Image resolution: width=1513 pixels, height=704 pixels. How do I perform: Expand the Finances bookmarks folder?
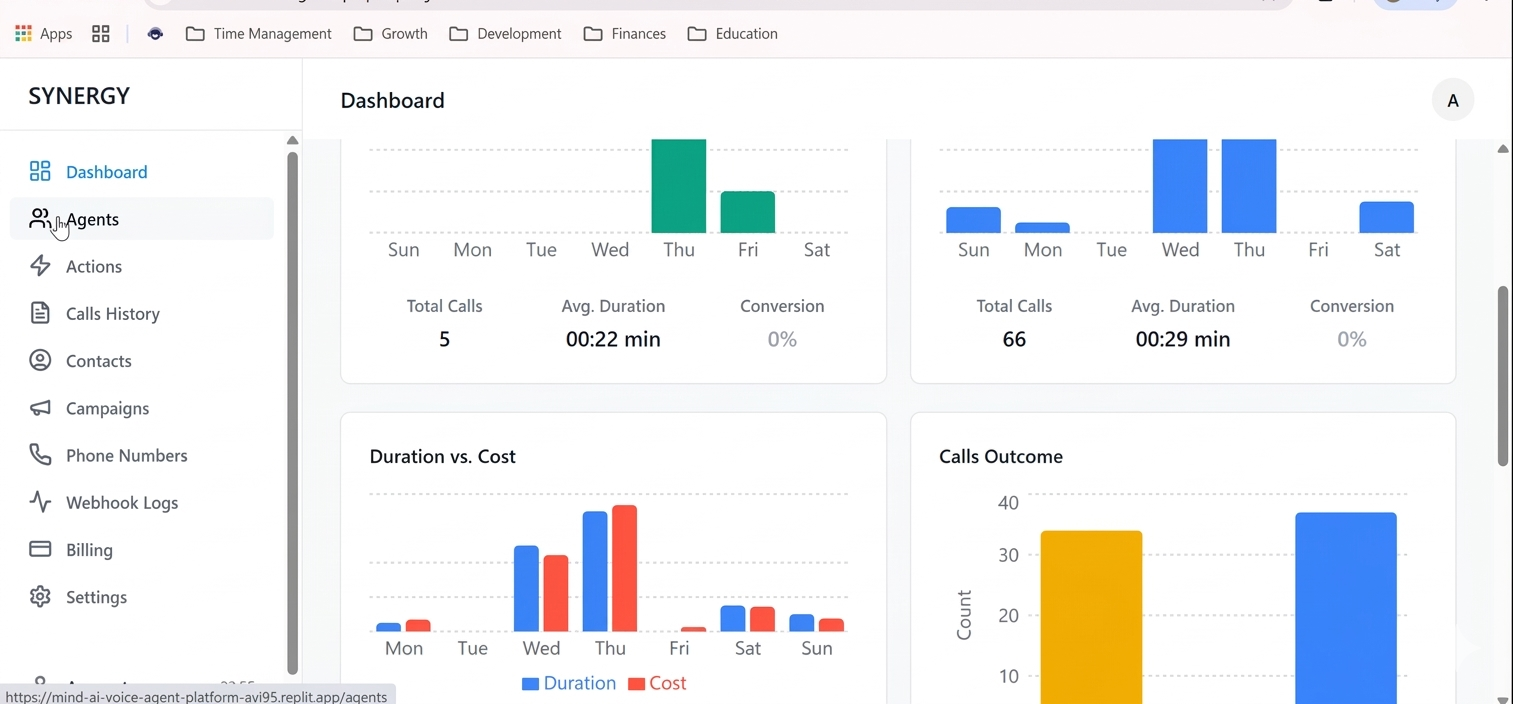[x=625, y=34]
